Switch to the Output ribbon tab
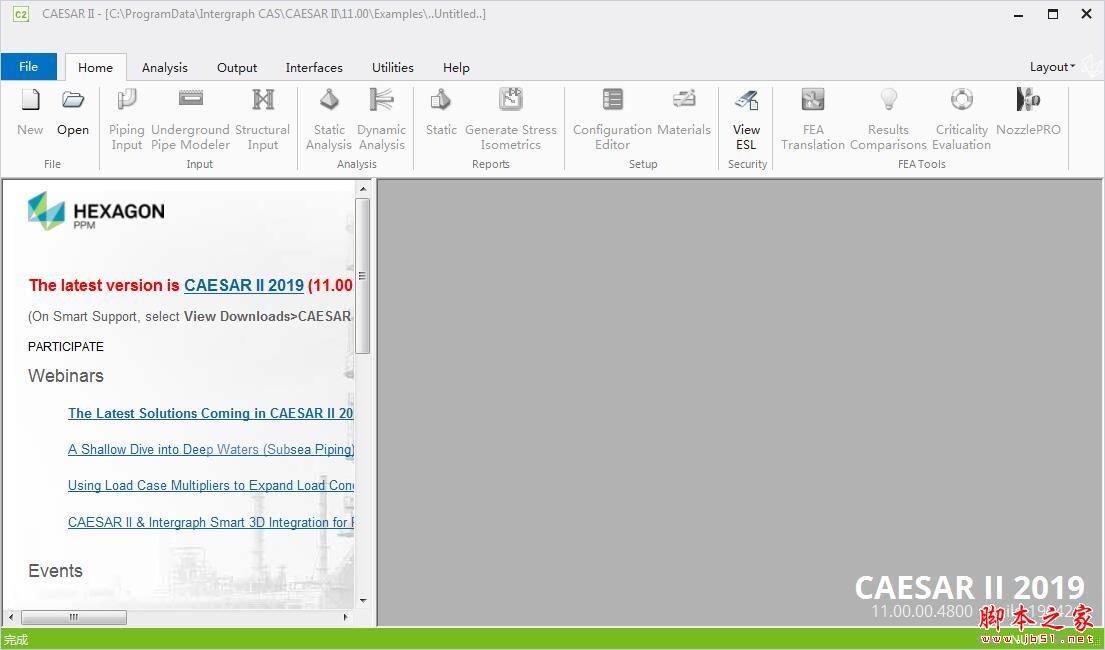Screen dimensions: 1105x650 [x=237, y=68]
